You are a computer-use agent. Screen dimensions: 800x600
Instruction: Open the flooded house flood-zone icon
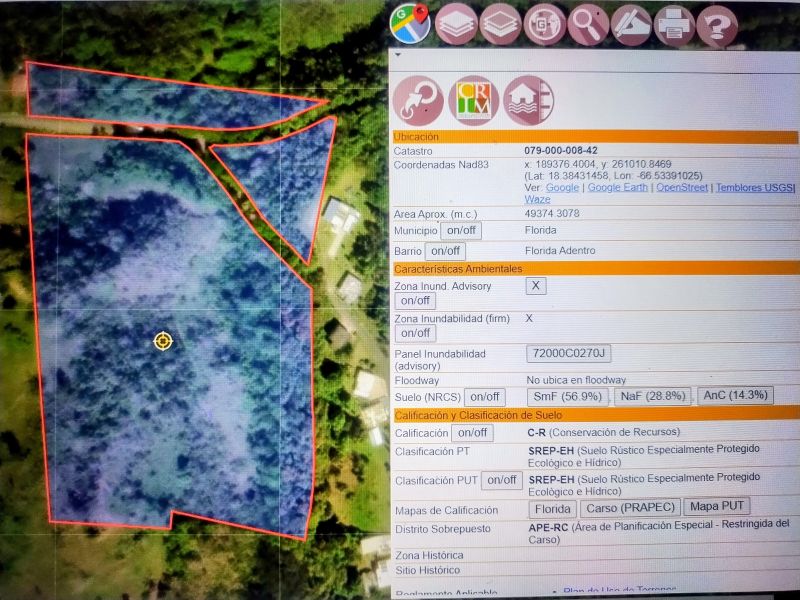(527, 100)
